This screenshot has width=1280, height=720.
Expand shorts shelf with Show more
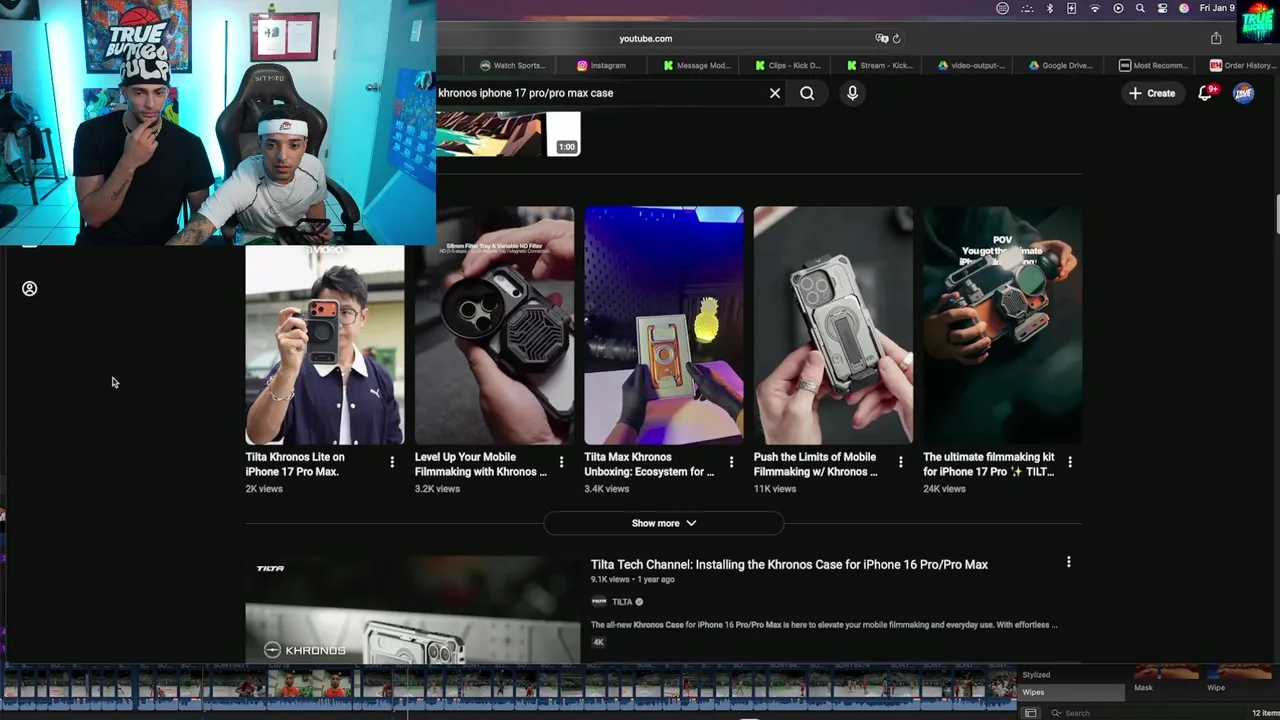point(664,523)
